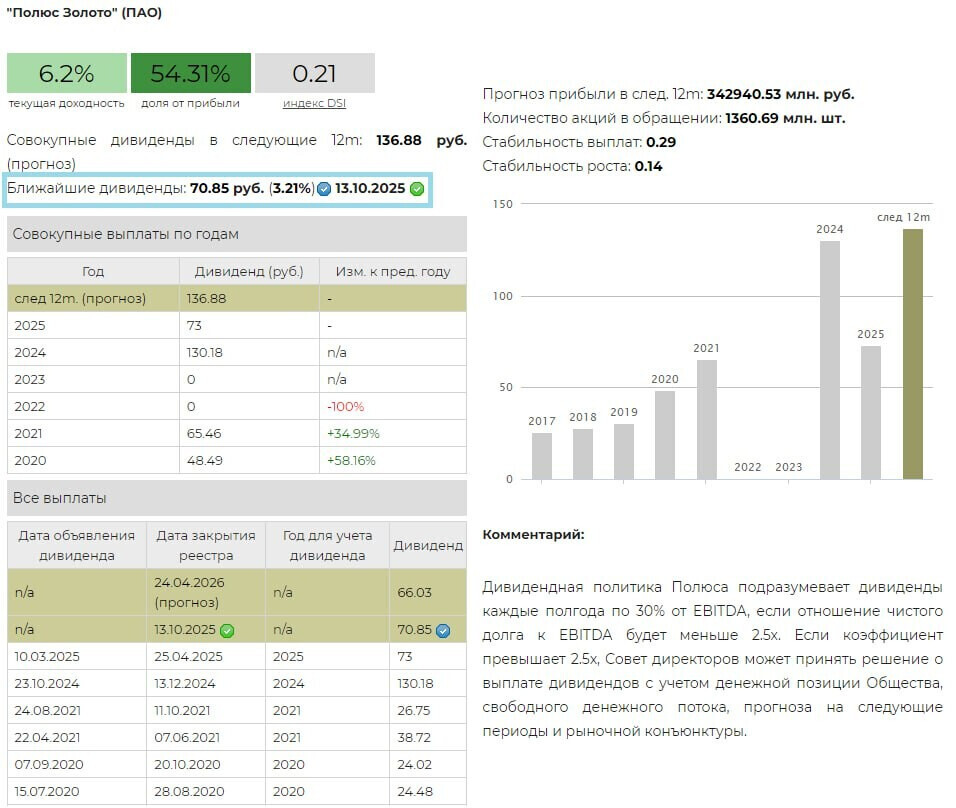
Task: Open the индекс DSI link
Action: click(x=314, y=103)
